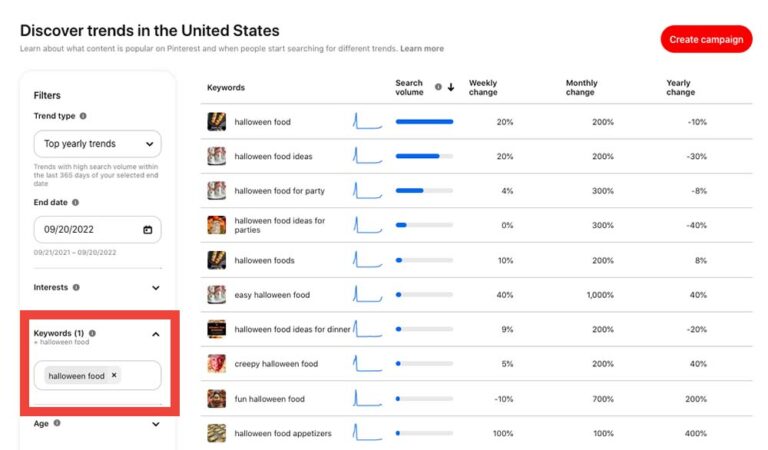Click the Age info icon
The height and width of the screenshot is (450, 768).
coord(57,423)
